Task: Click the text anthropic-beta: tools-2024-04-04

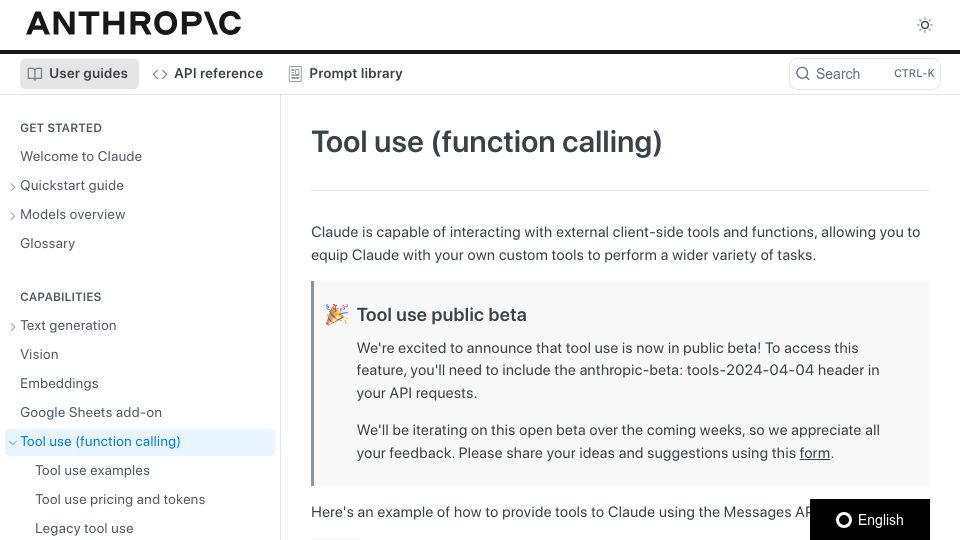Action: click(697, 370)
